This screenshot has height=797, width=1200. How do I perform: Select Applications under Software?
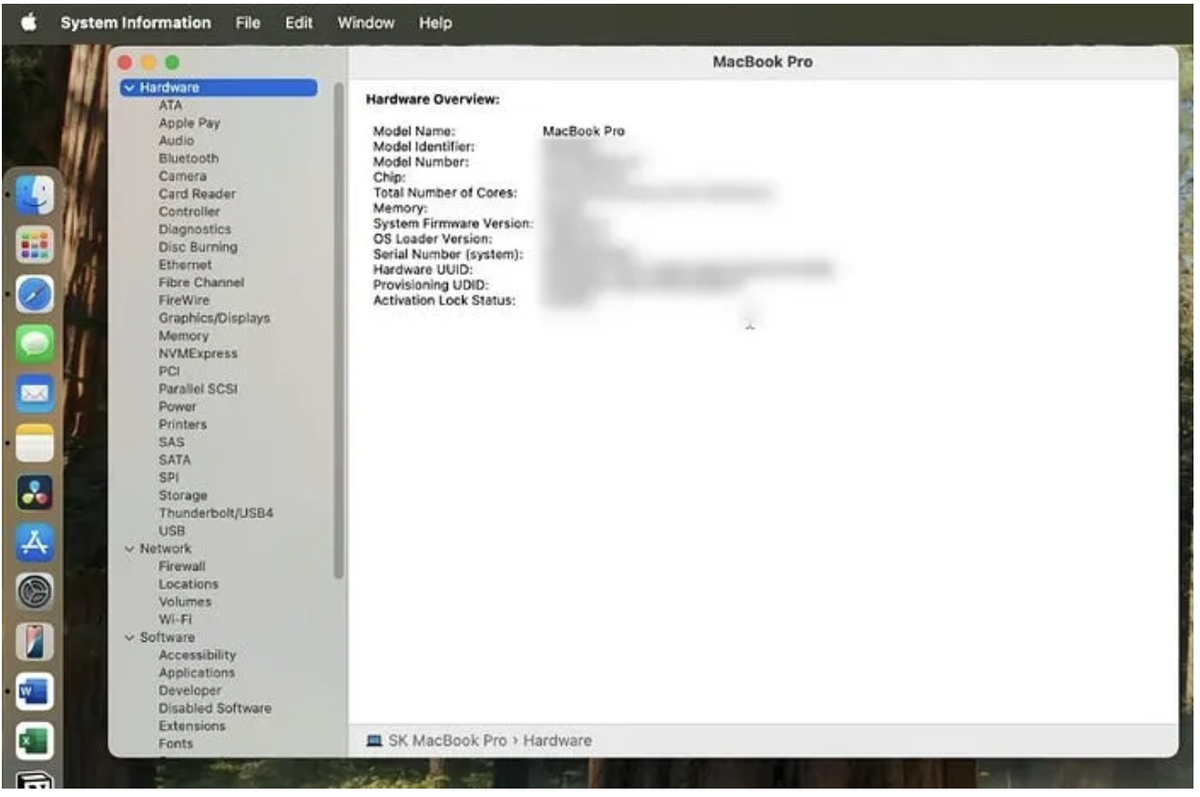pos(196,673)
